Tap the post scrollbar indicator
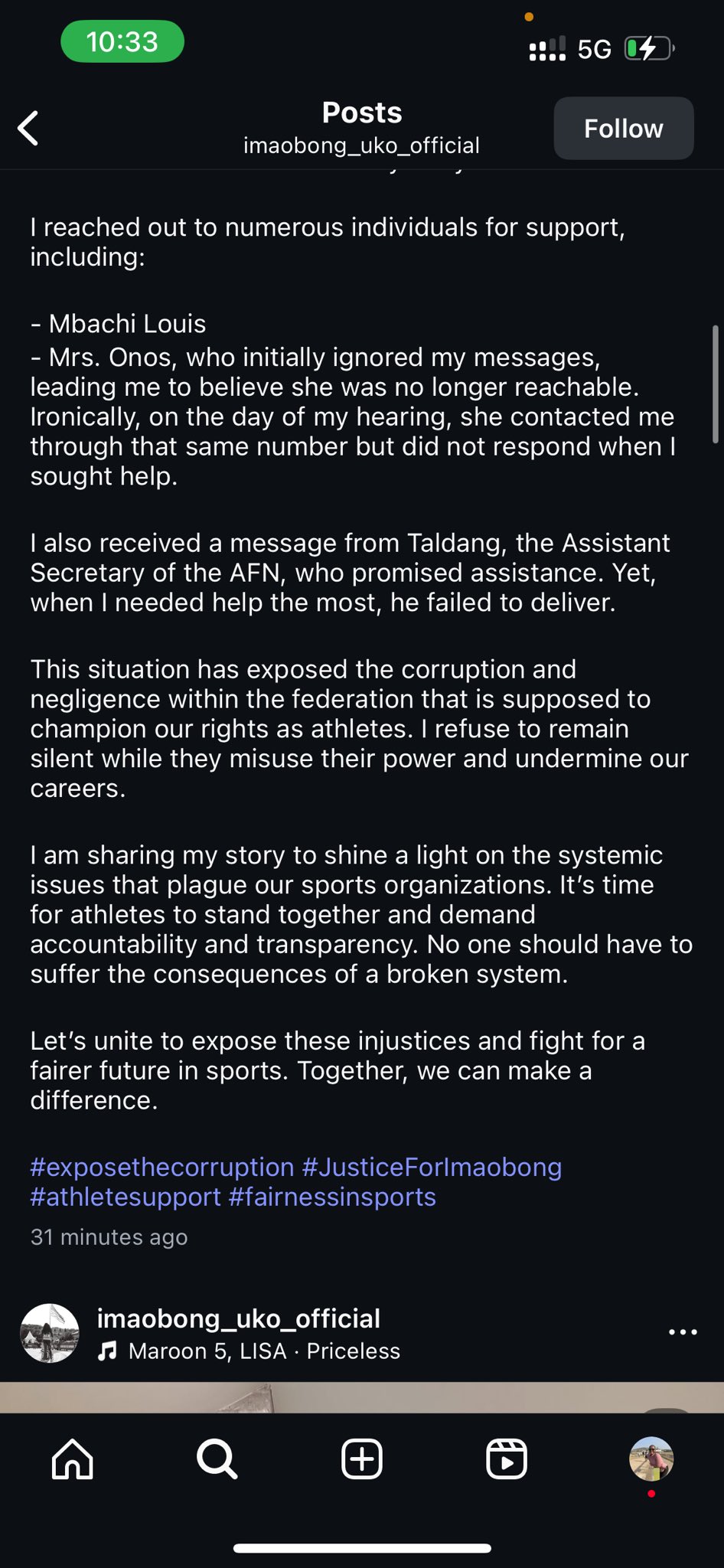This screenshot has height=1568, width=724. pos(715,384)
